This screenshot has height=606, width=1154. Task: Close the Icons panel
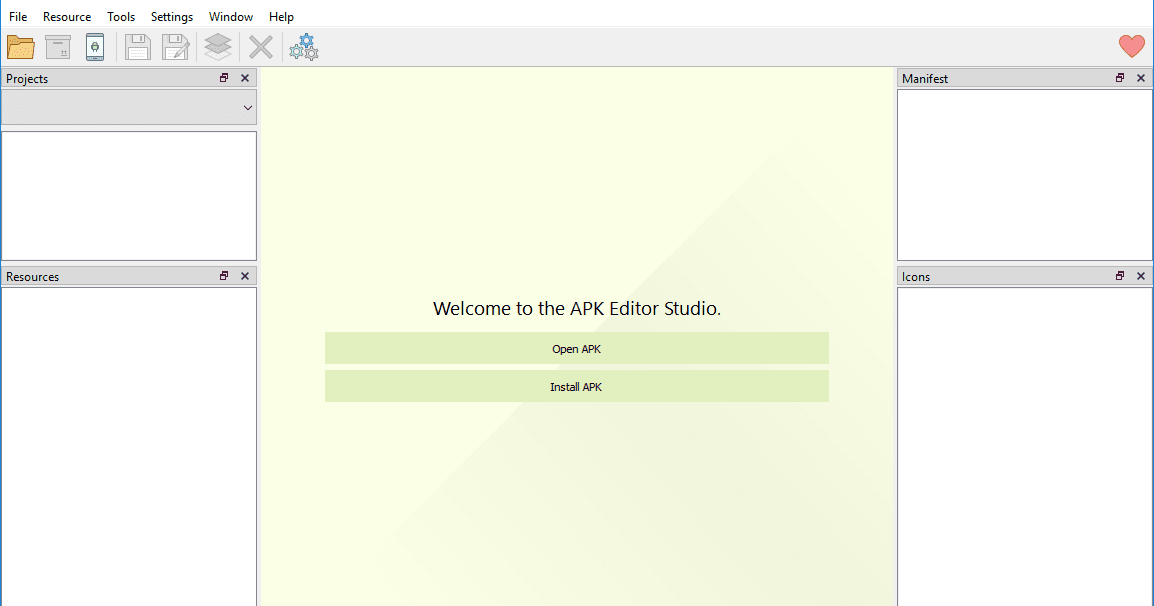click(1141, 276)
